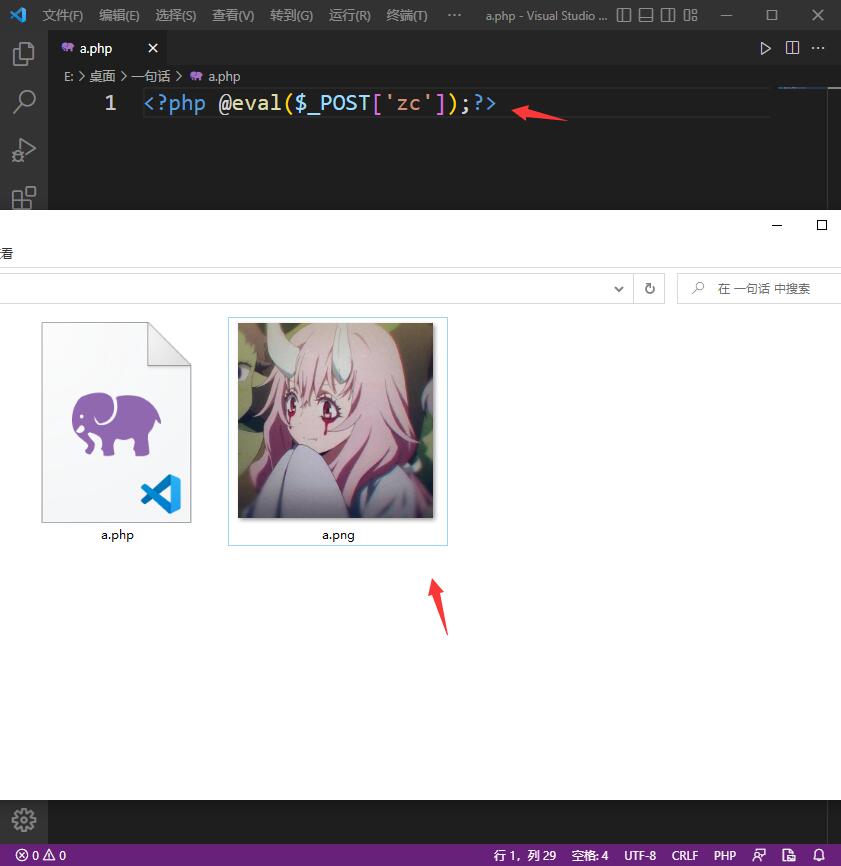The width and height of the screenshot is (841, 866).
Task: Click the 一句话 breadcrumb segment
Action: 151,76
